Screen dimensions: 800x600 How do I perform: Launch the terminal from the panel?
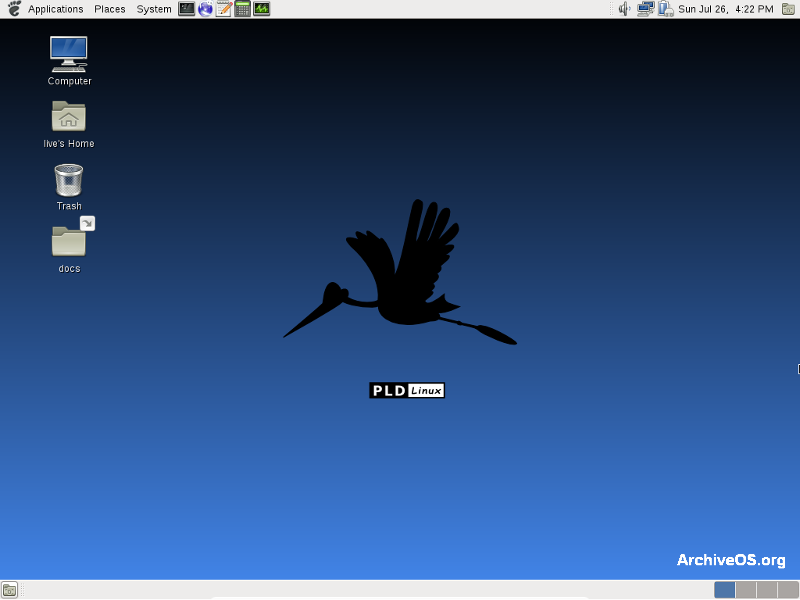click(186, 9)
